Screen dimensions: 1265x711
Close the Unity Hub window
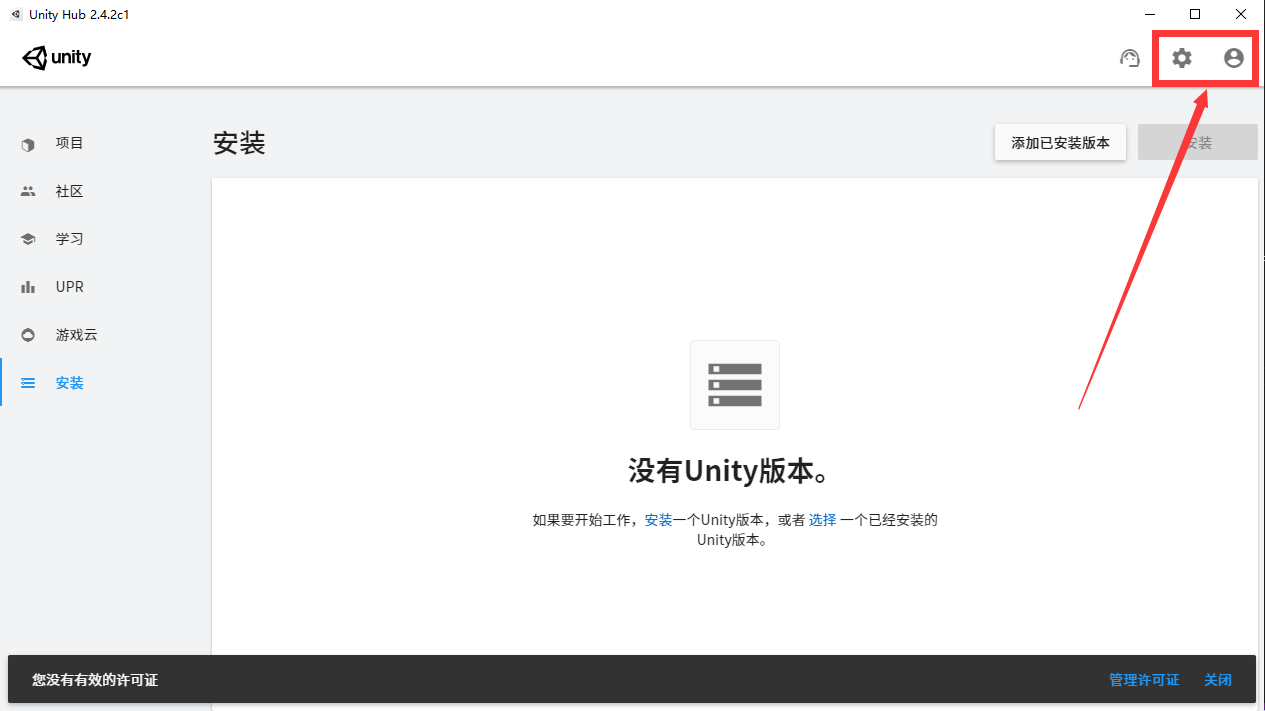[1241, 14]
